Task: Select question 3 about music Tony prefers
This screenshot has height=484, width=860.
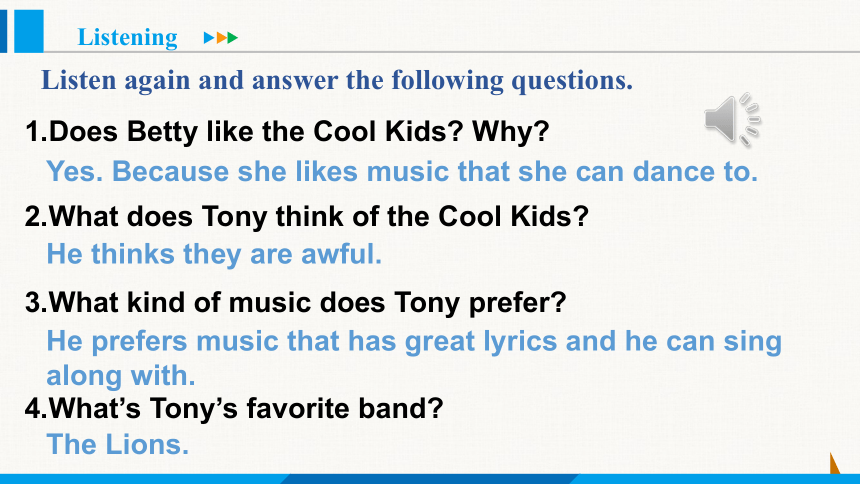Action: (x=296, y=302)
